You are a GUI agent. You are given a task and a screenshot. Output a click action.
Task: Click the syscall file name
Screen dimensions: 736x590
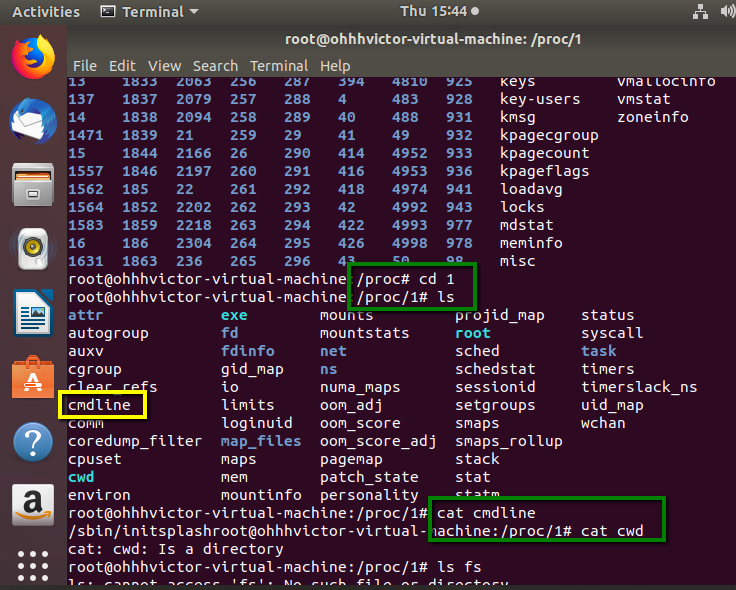pos(612,333)
